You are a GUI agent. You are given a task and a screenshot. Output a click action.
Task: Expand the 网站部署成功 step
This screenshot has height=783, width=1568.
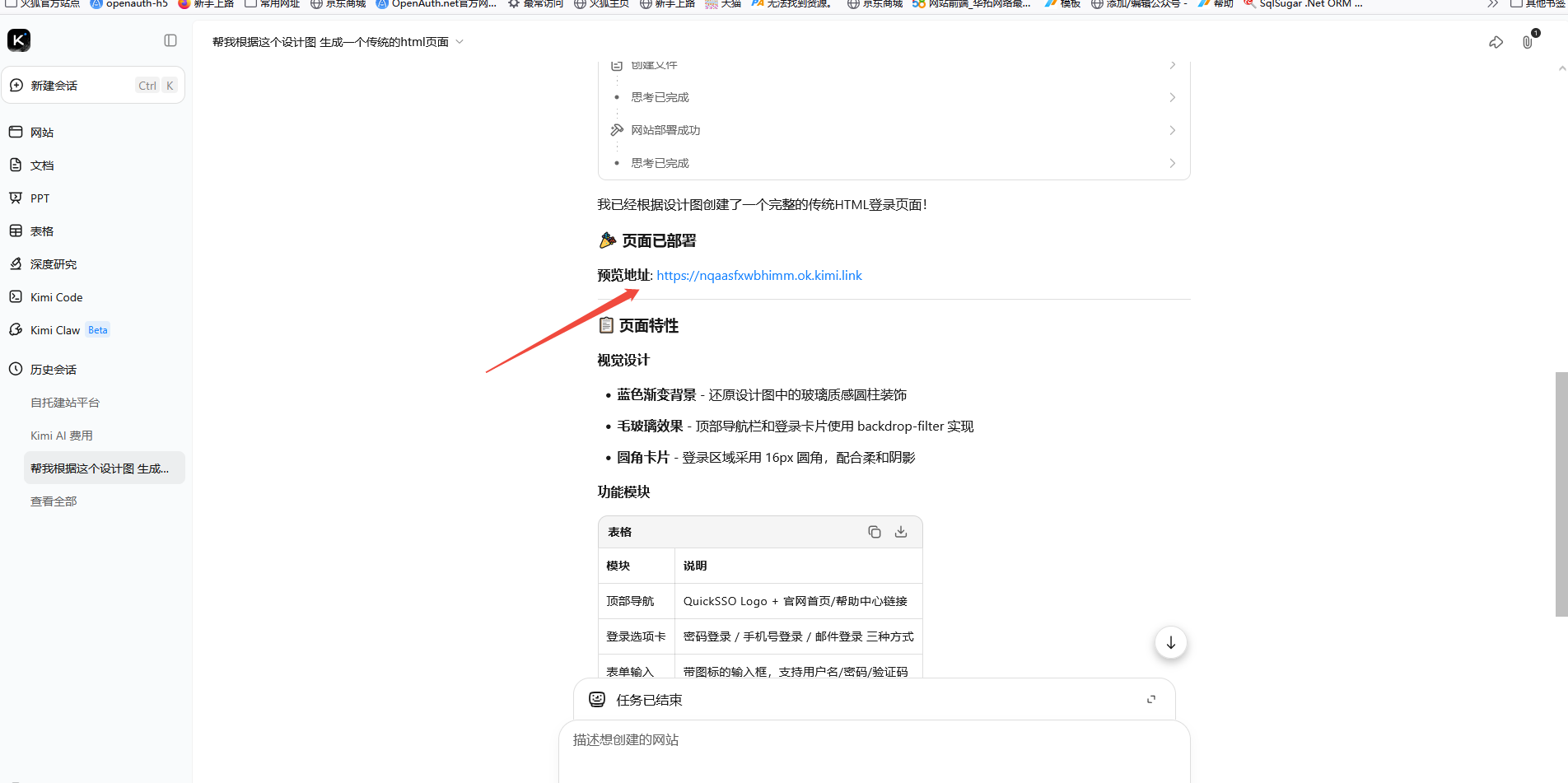(894, 130)
